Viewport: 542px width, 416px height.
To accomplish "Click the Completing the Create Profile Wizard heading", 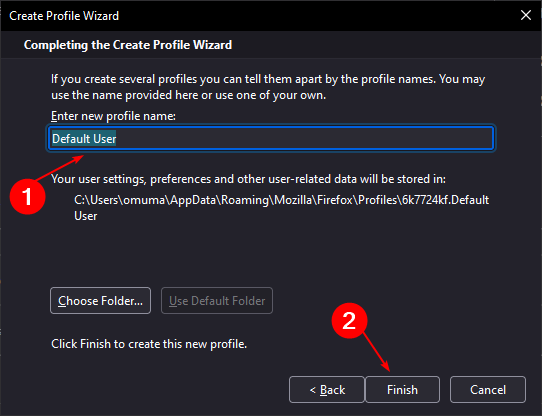I will click(128, 45).
